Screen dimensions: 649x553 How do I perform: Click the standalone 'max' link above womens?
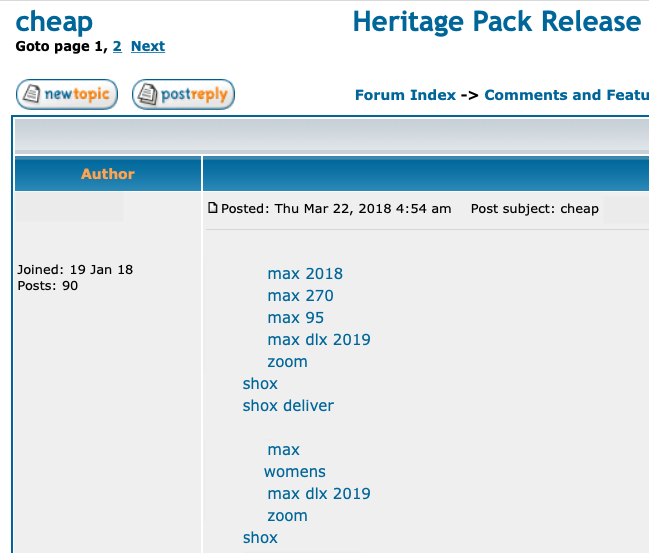click(283, 449)
